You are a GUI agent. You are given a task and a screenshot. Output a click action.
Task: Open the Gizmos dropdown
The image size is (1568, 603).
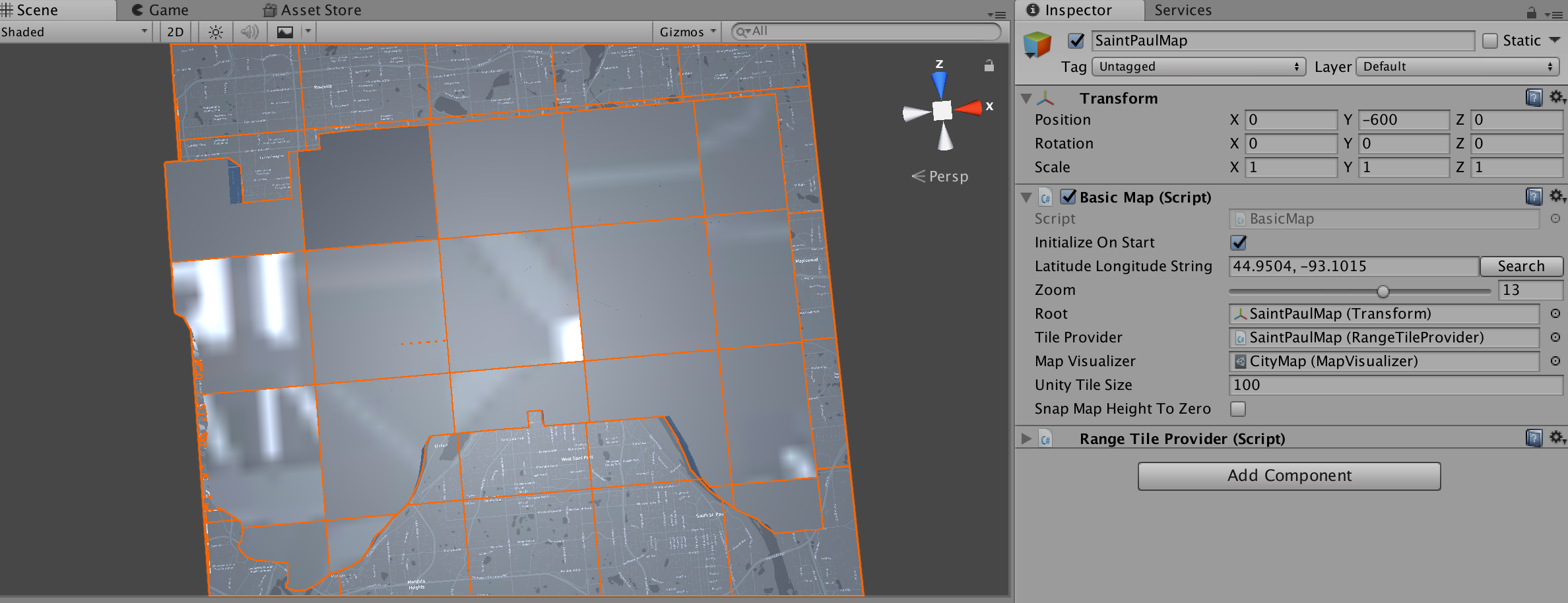(x=686, y=31)
